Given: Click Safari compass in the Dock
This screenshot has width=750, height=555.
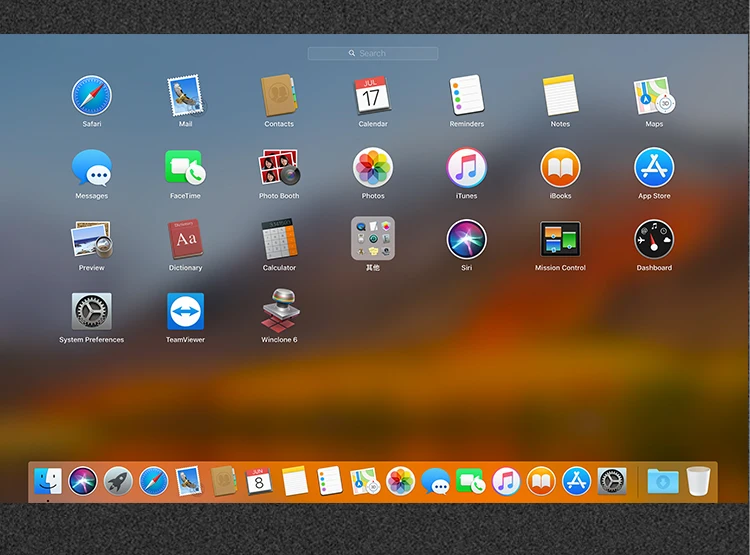Looking at the screenshot, I should 154,481.
